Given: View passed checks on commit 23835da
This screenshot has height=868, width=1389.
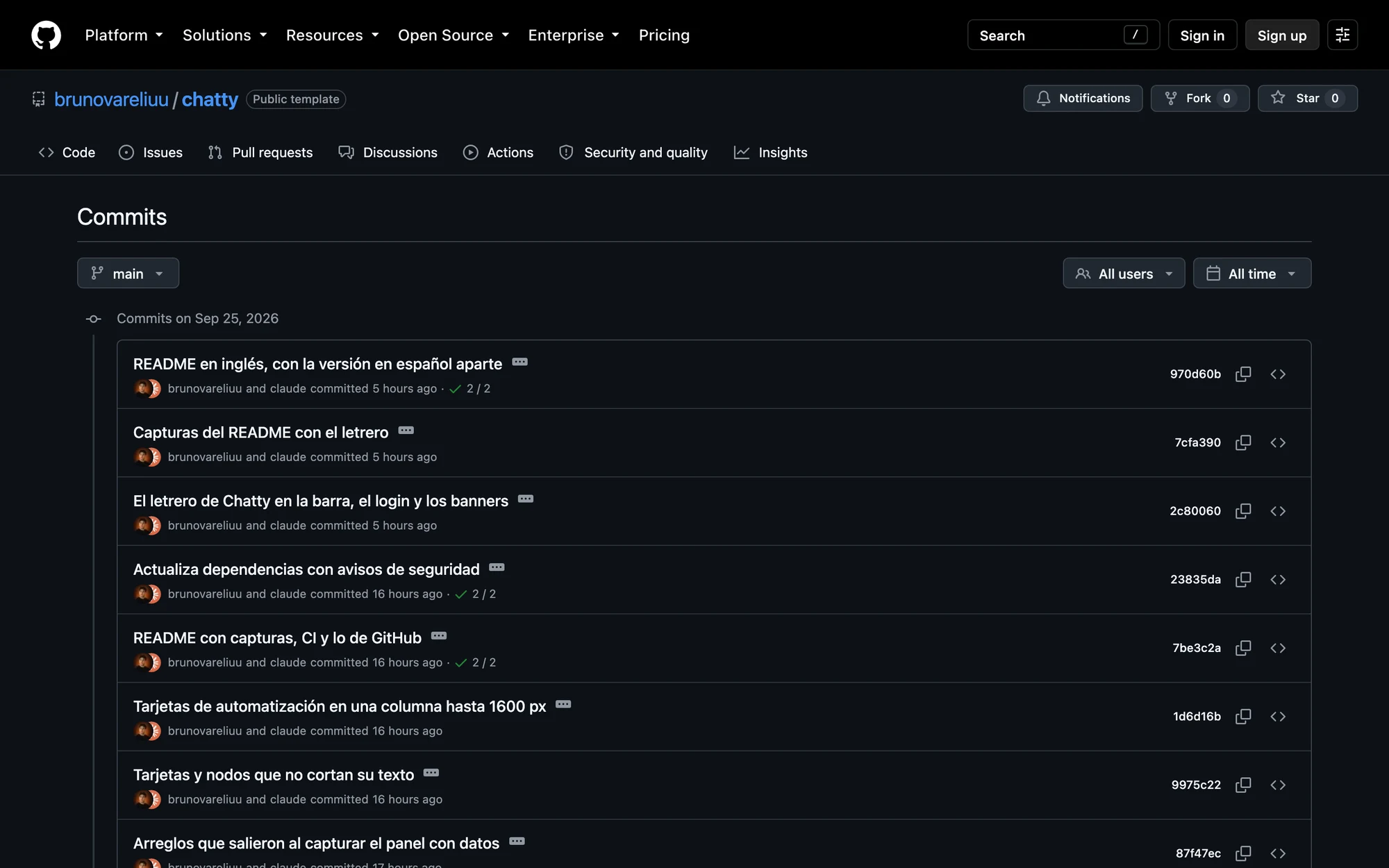Looking at the screenshot, I should 476,594.
